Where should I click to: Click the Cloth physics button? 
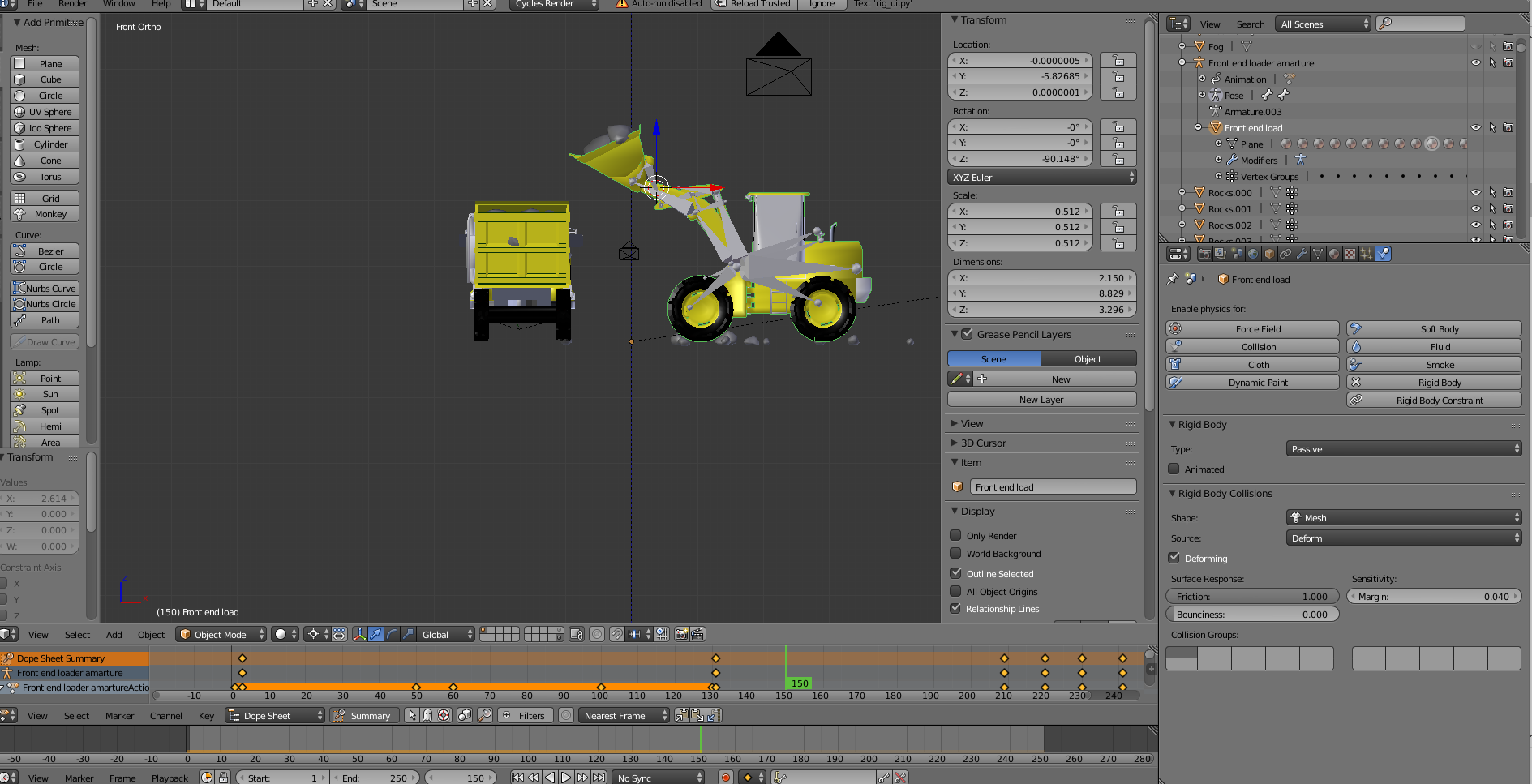[x=1252, y=364]
